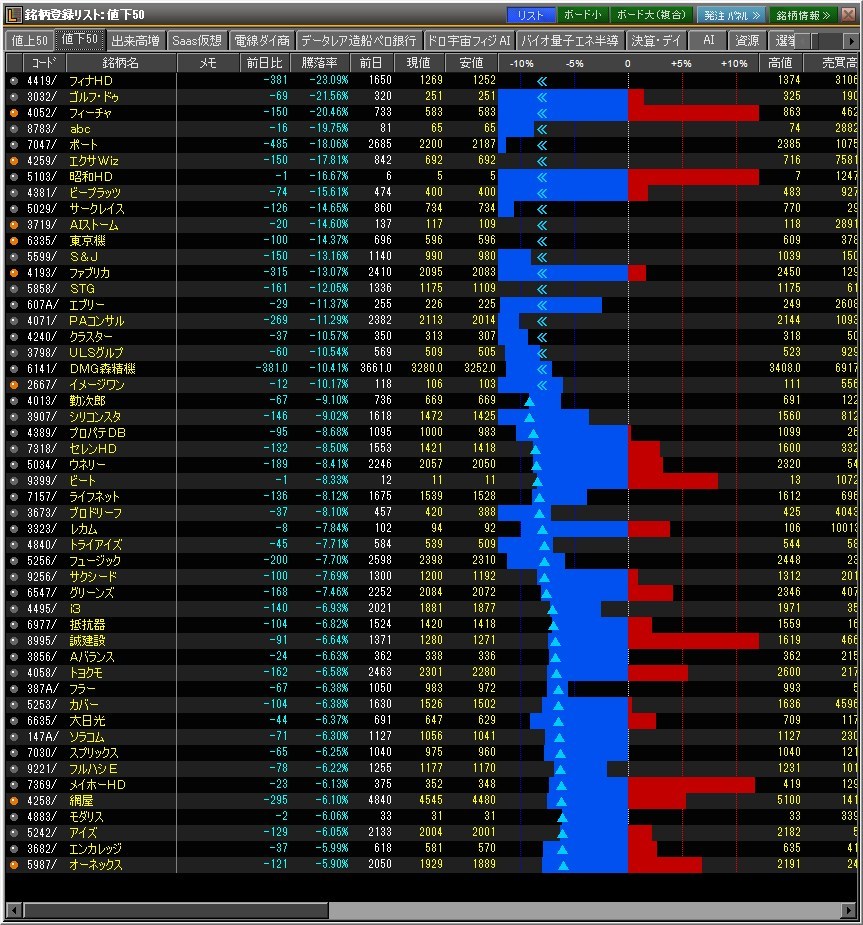Close the 銘柄登録リスト window
Viewport: 863px width, 925px height.
848,15
